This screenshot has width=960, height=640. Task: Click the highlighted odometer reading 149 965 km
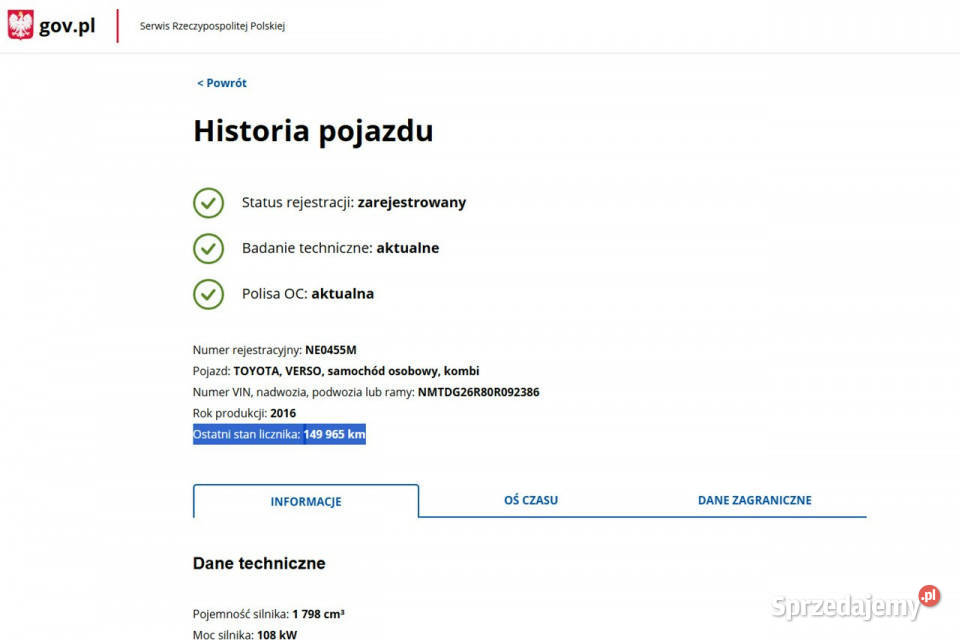(x=334, y=434)
